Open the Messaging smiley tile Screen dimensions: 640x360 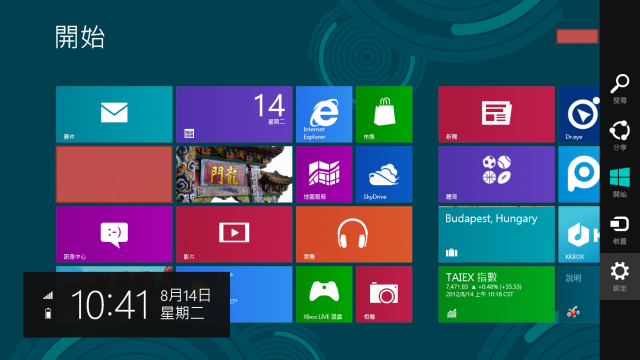[114, 234]
